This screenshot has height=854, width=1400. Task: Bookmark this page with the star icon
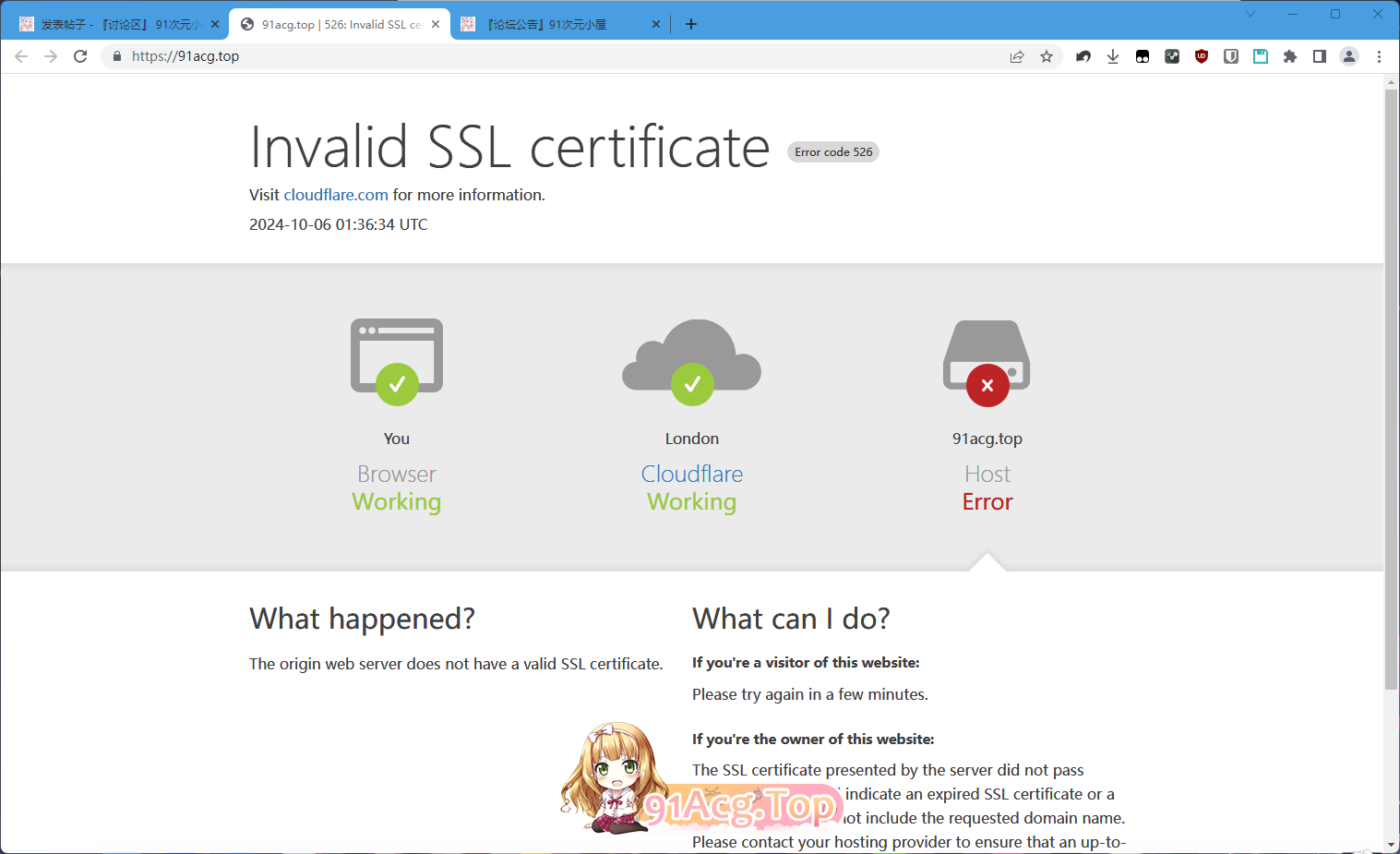(1047, 56)
